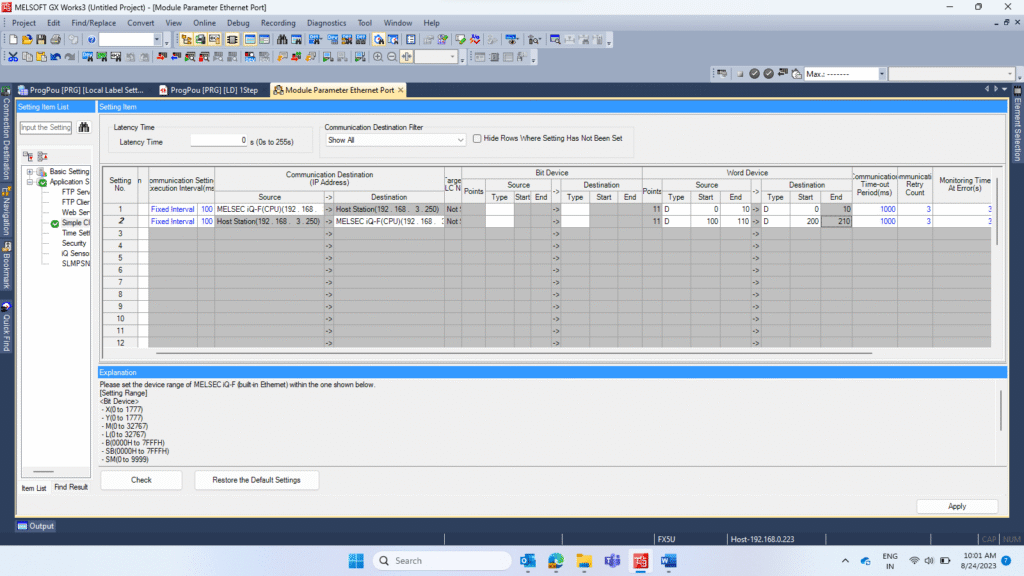Click the table's horizontal scrollbar
The width and height of the screenshot is (1024, 576).
click(514, 353)
